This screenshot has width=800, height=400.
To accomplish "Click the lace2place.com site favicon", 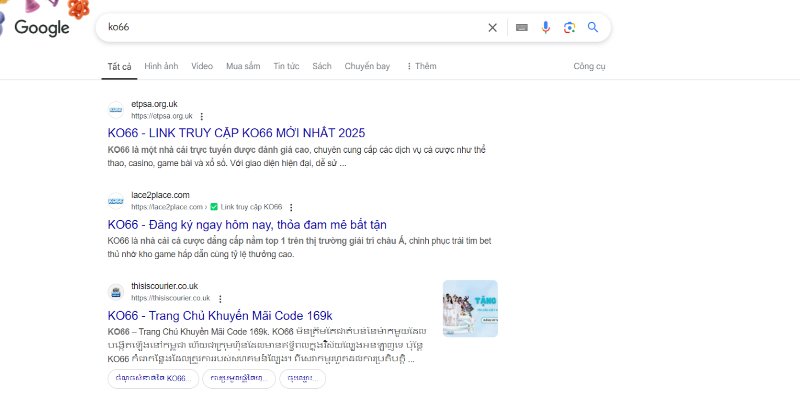I will 116,201.
